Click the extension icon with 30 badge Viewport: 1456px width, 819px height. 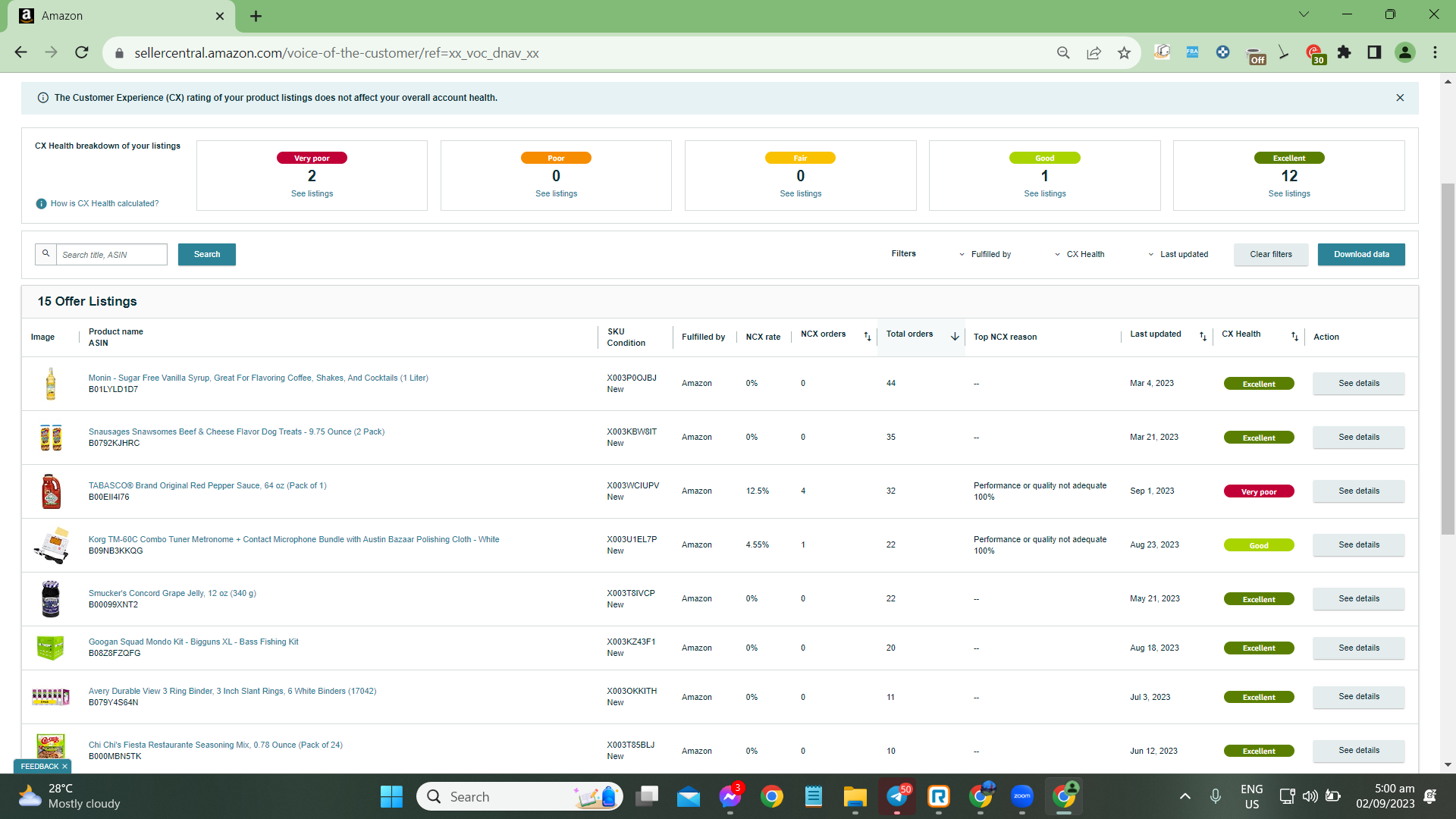[x=1315, y=54]
